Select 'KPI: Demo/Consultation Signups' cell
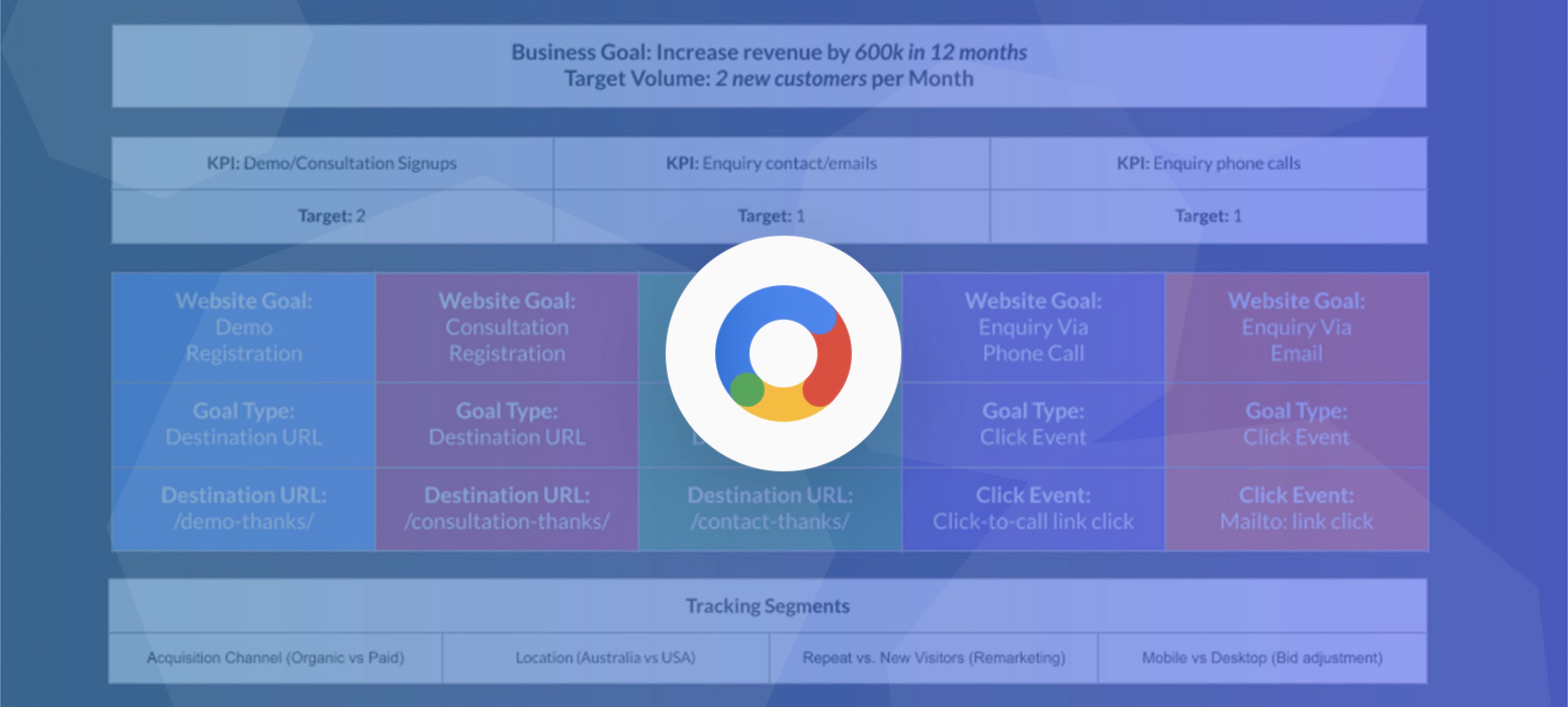1568x707 pixels. [x=332, y=163]
